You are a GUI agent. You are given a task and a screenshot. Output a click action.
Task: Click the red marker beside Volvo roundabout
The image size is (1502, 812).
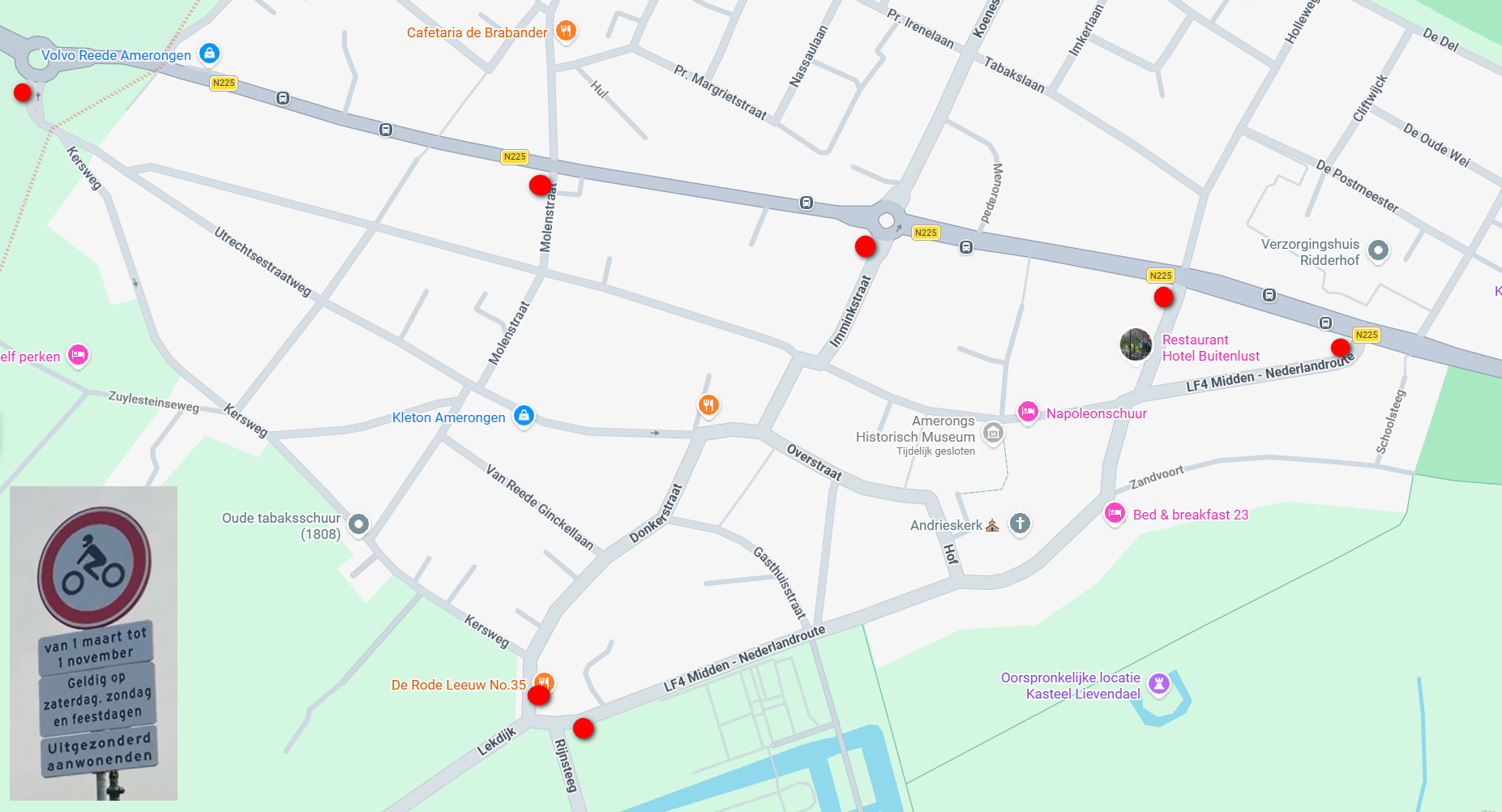pyautogui.click(x=23, y=92)
